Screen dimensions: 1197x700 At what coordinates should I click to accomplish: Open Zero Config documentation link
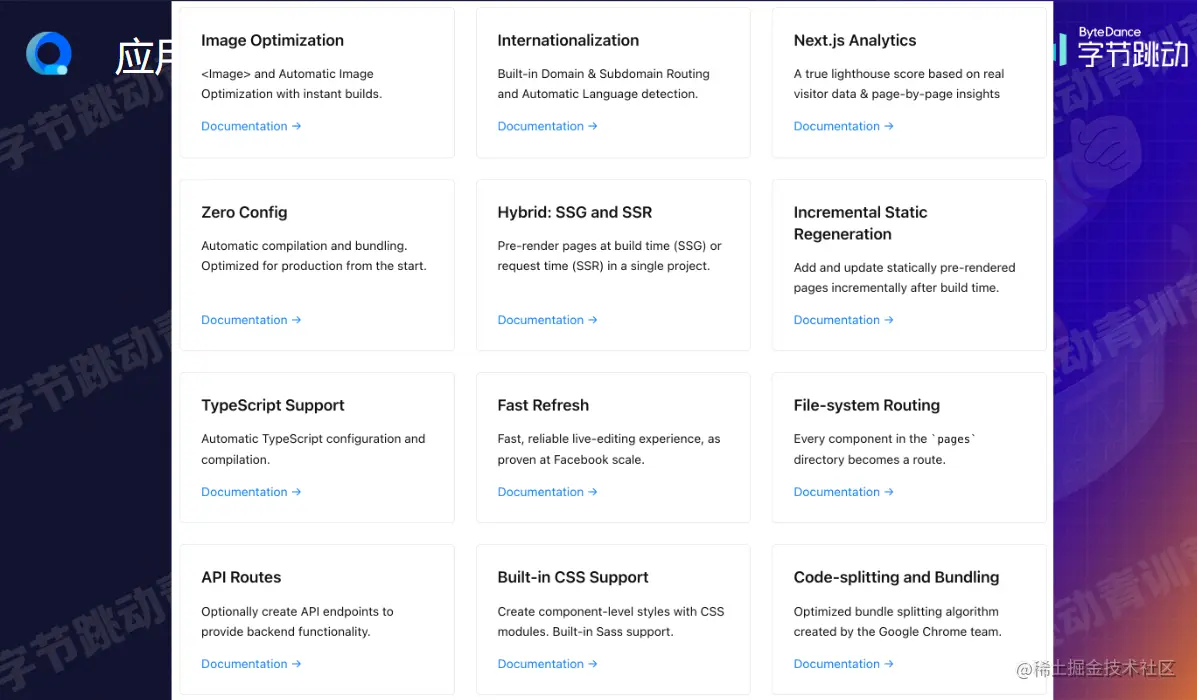[251, 320]
